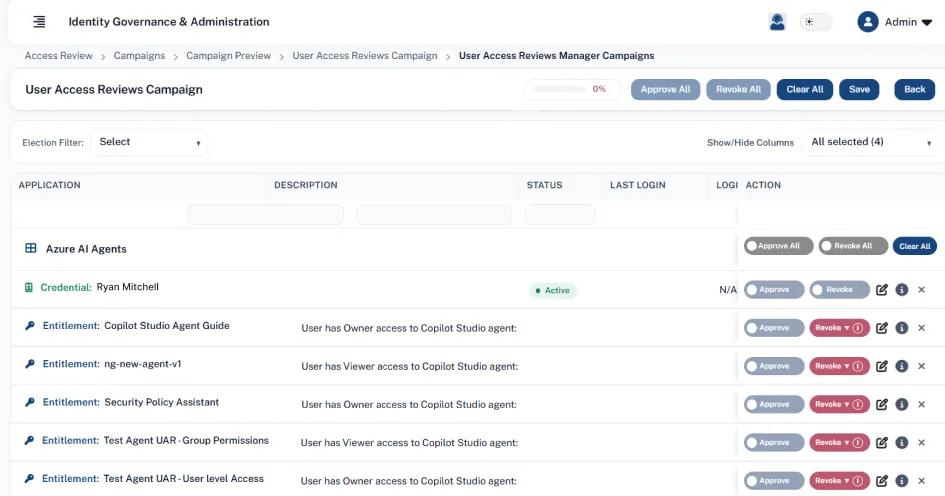The image size is (945, 496).
Task: Click the Application column filter input
Action: point(265,215)
